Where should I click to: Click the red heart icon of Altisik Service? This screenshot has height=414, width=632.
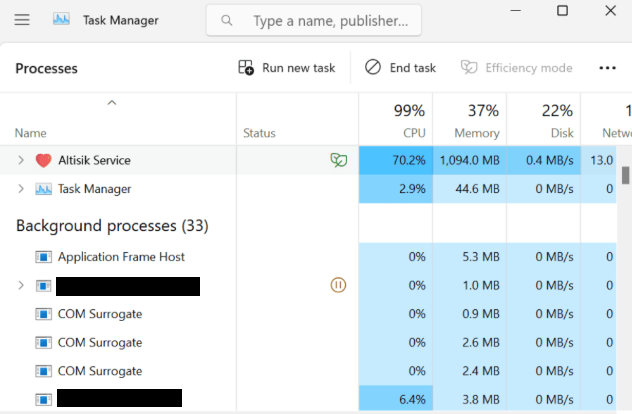43,160
